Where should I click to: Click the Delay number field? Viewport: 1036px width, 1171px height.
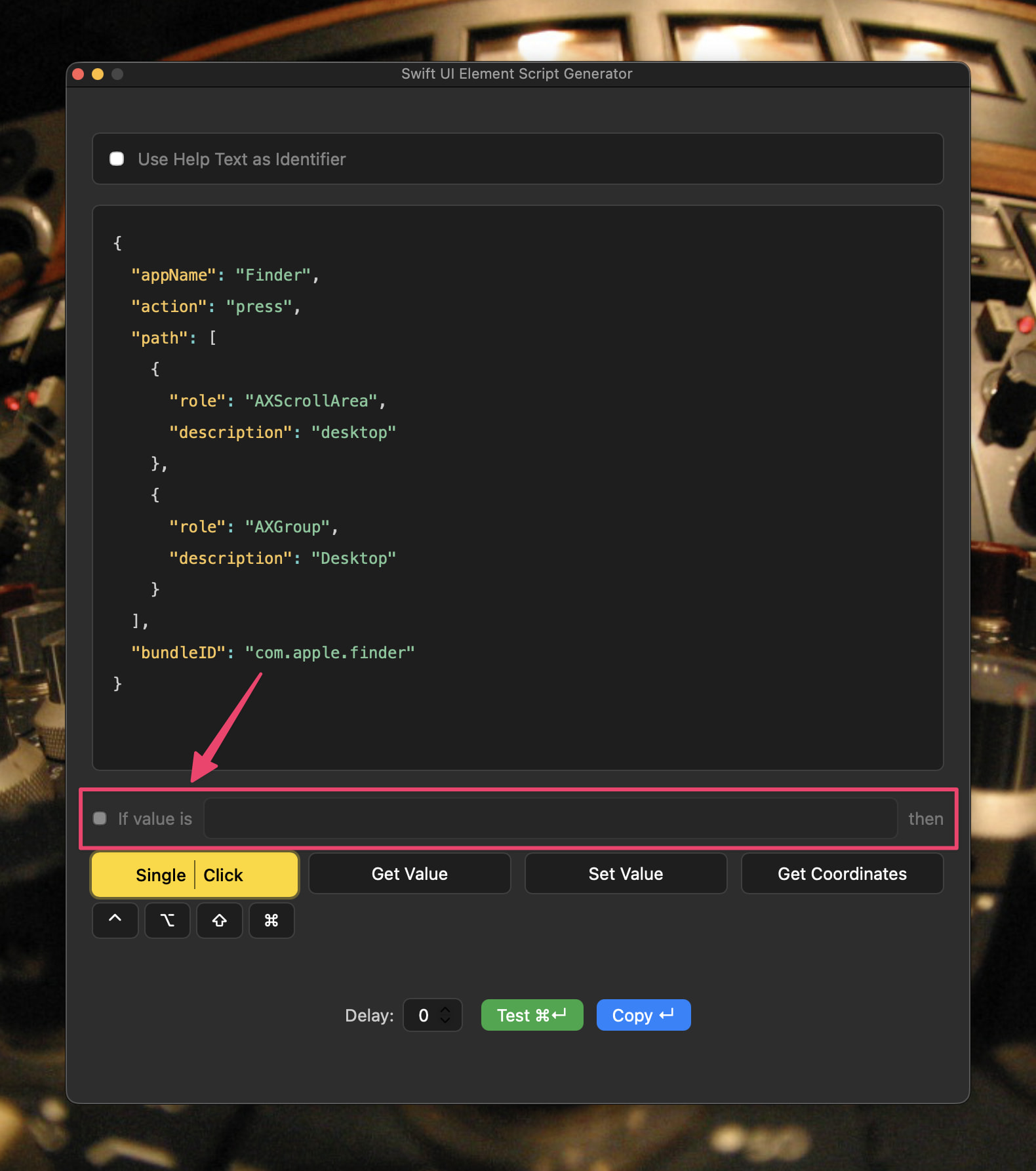coord(424,1015)
